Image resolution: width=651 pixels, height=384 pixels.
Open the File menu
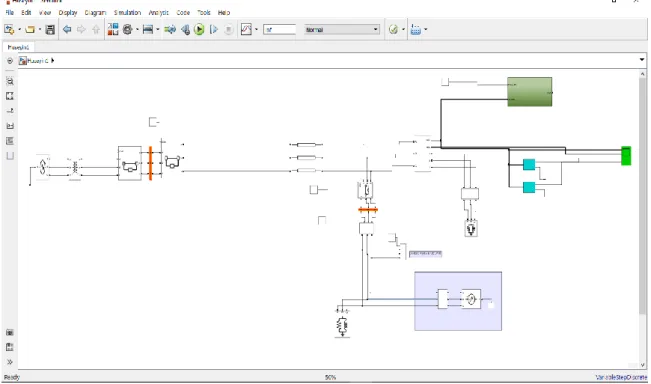click(x=10, y=12)
